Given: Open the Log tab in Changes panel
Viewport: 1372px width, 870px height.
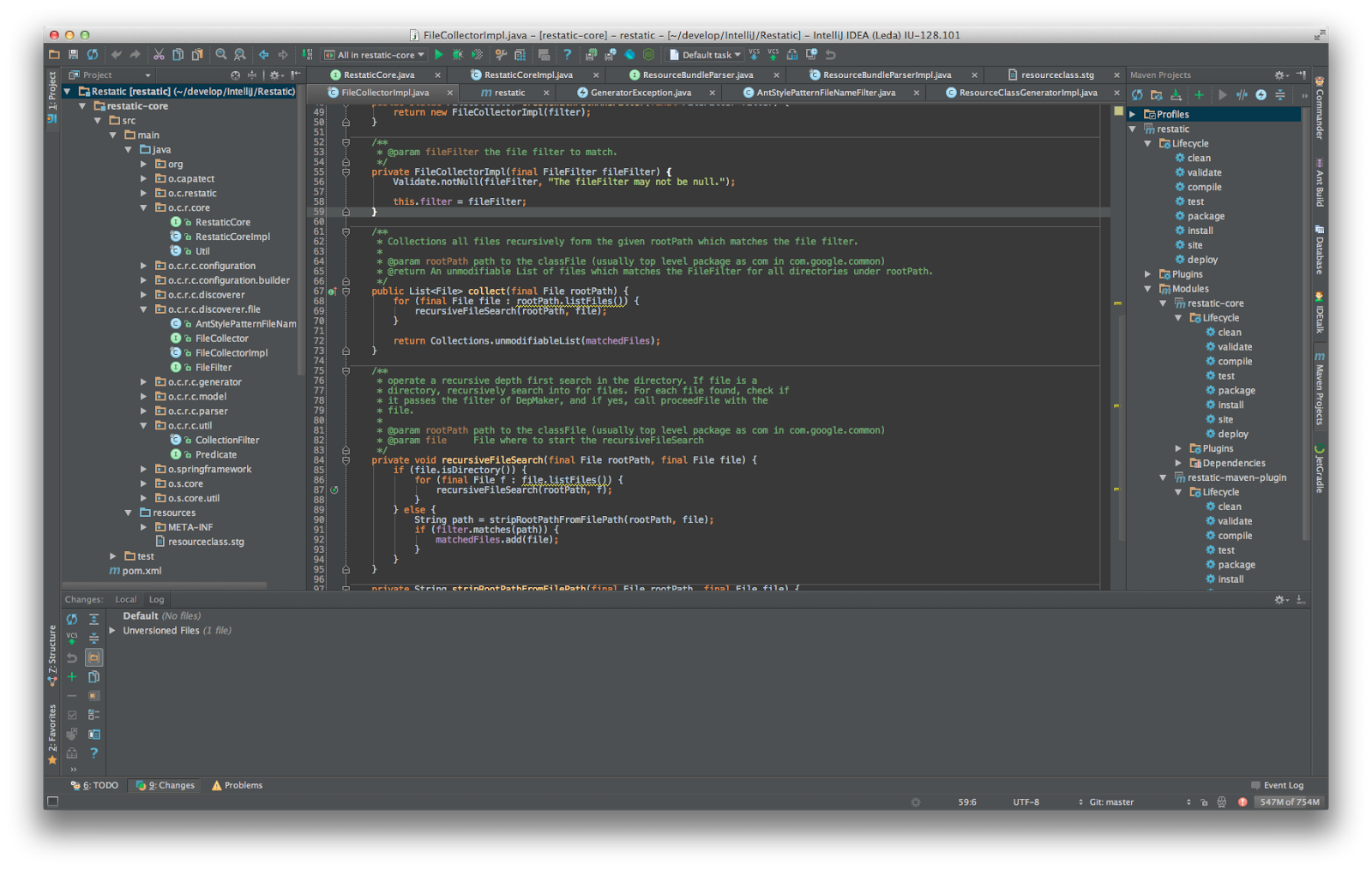Looking at the screenshot, I should pyautogui.click(x=156, y=599).
